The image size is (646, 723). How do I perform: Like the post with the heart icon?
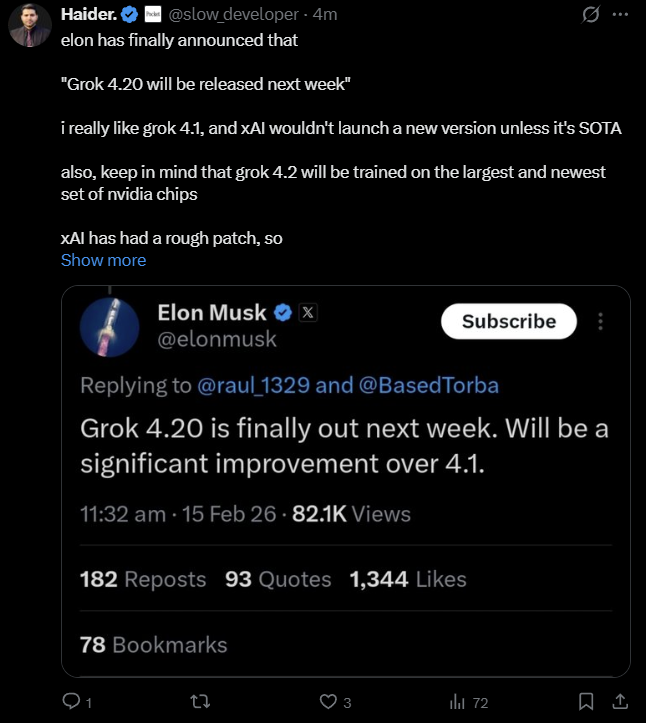coord(326,702)
